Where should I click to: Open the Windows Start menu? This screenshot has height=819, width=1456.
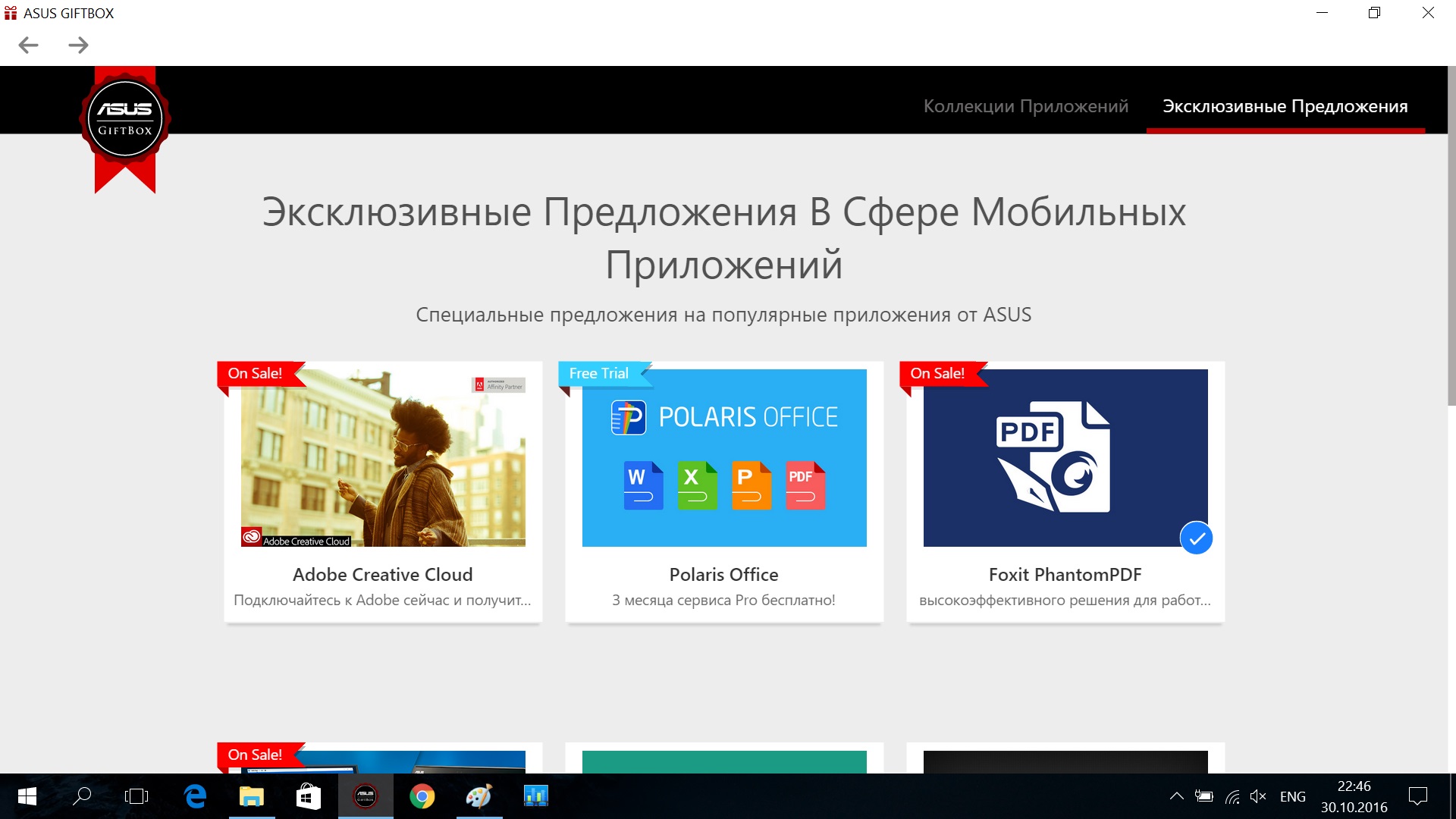click(x=27, y=796)
